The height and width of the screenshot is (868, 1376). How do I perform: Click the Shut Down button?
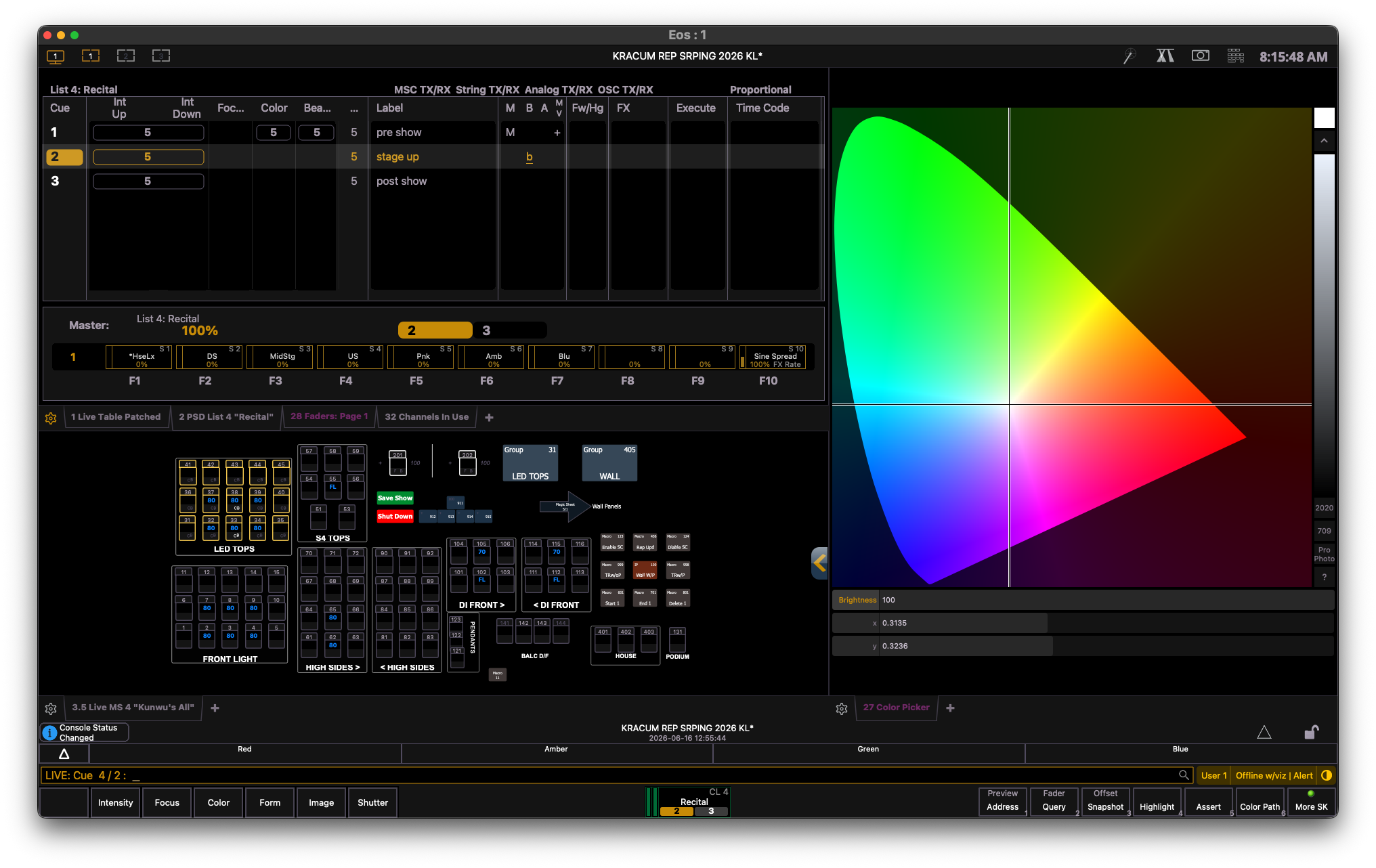(395, 517)
